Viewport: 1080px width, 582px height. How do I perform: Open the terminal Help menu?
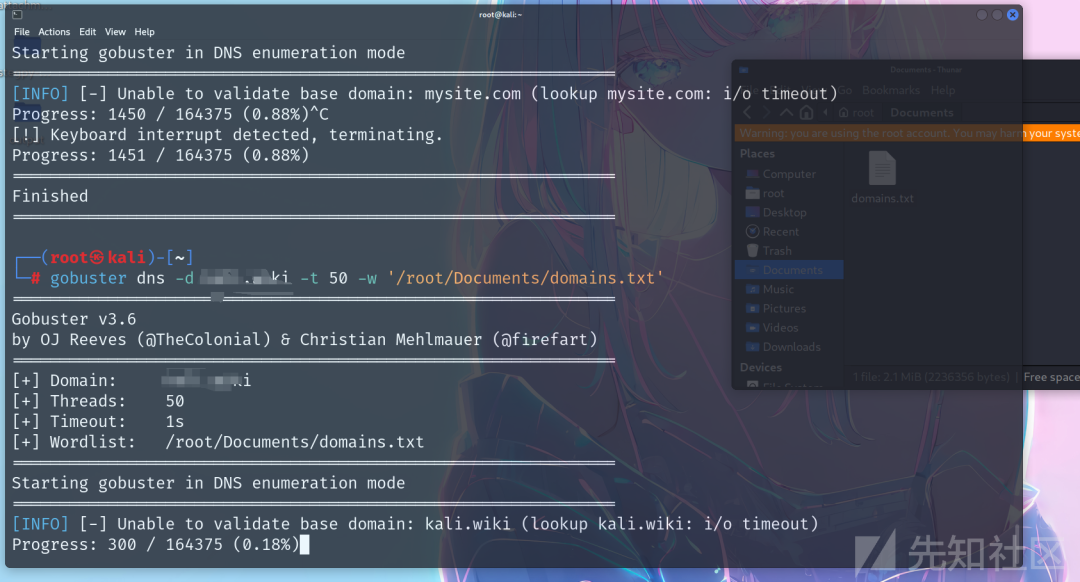(x=144, y=32)
